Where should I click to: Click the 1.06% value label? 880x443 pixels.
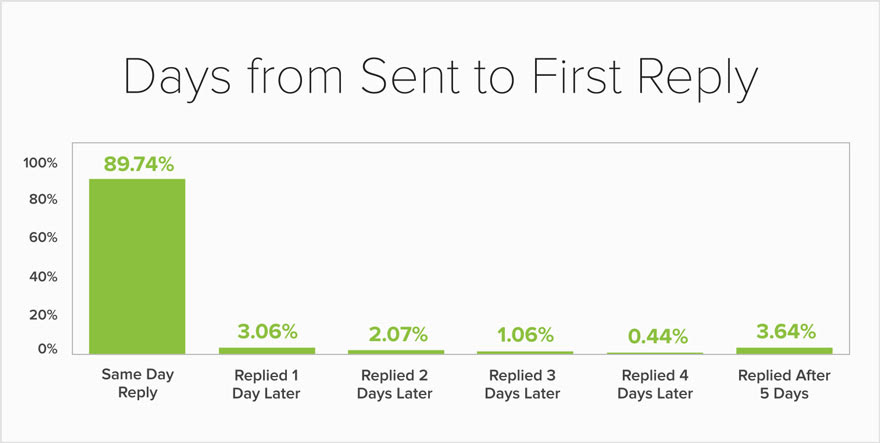tap(526, 336)
